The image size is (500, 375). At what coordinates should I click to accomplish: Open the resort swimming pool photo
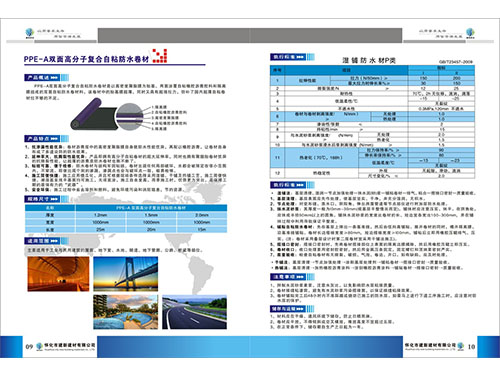coord(126,312)
